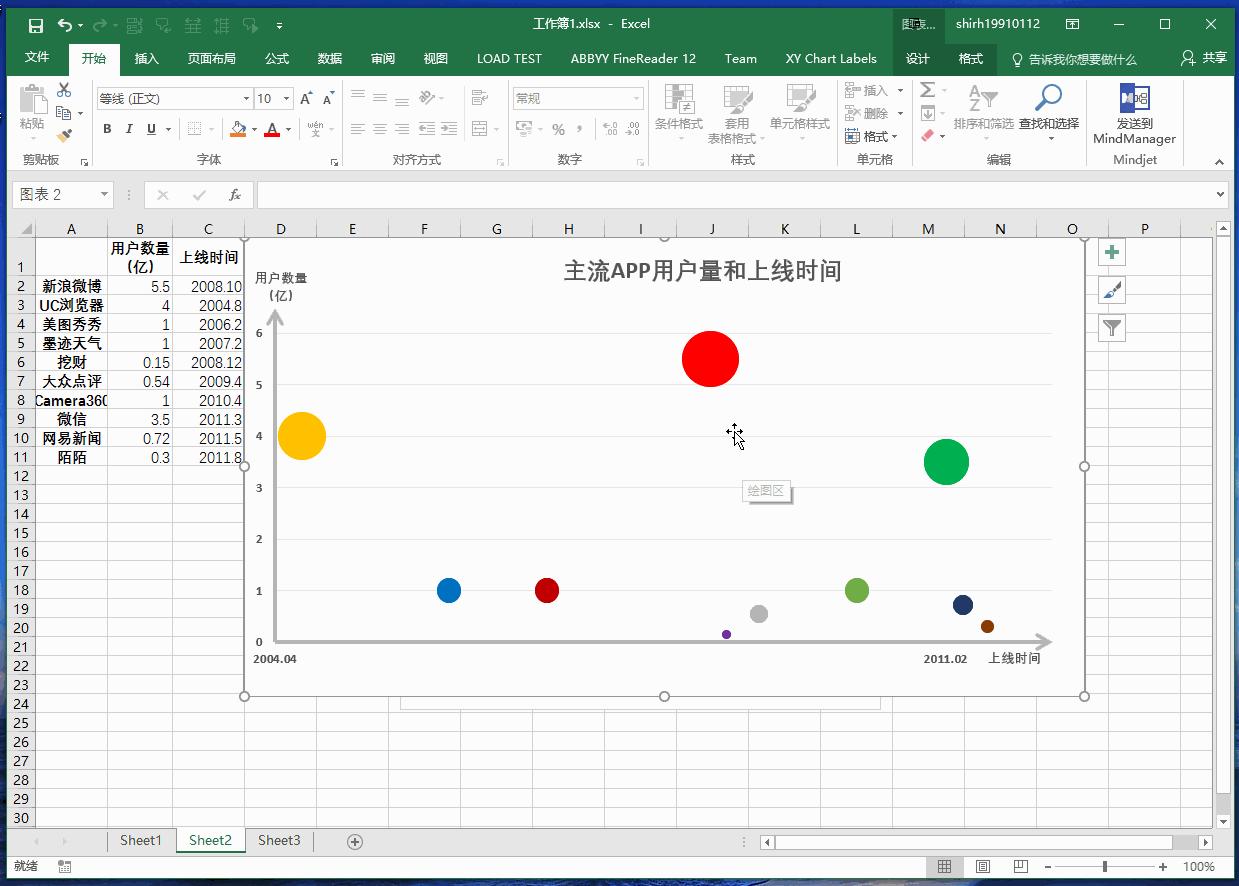The image size is (1239, 886).
Task: Open the font name dropdown 等线 (正文)
Action: coord(246,98)
